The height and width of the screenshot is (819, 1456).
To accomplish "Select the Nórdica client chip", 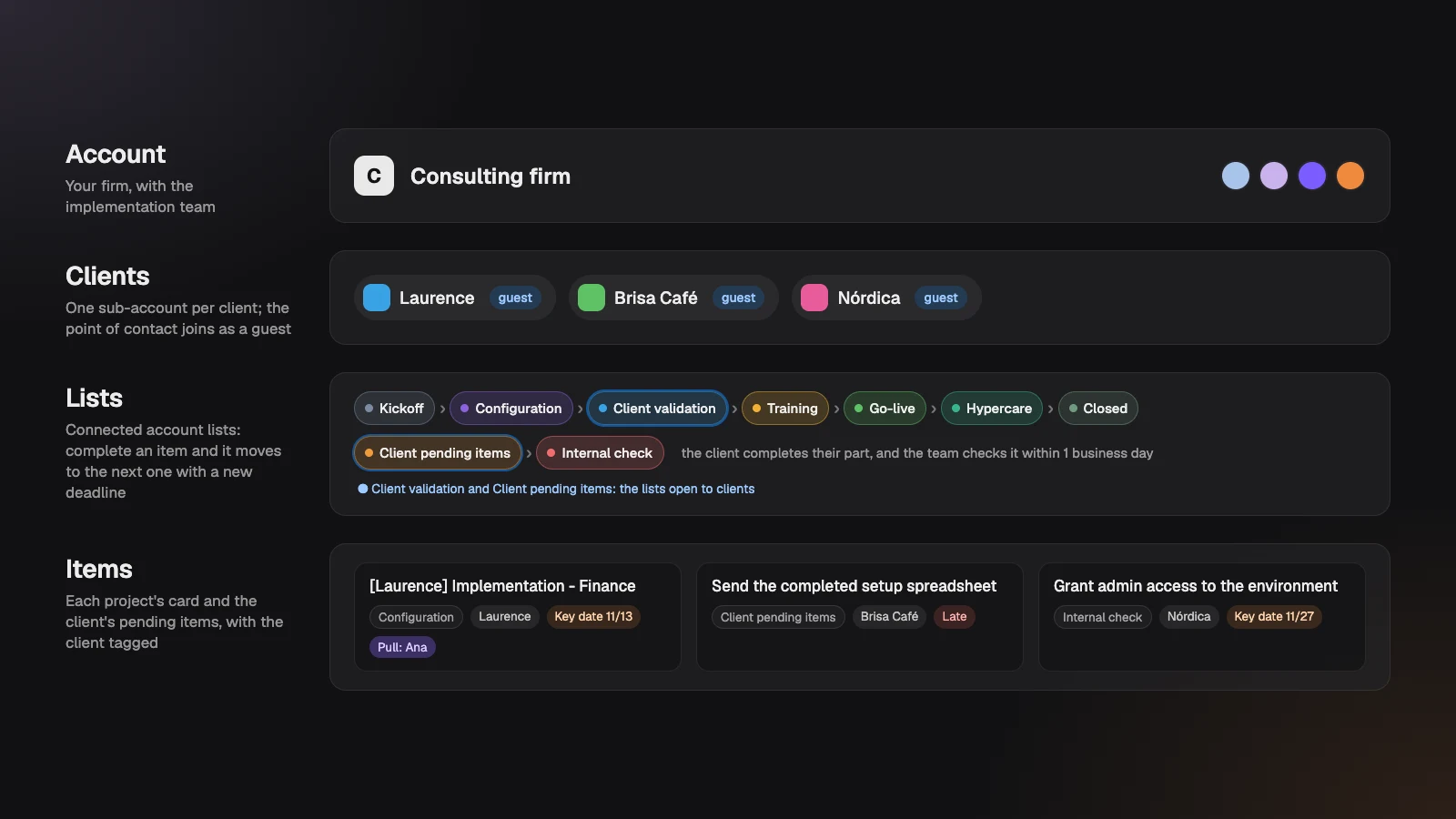I will point(886,298).
